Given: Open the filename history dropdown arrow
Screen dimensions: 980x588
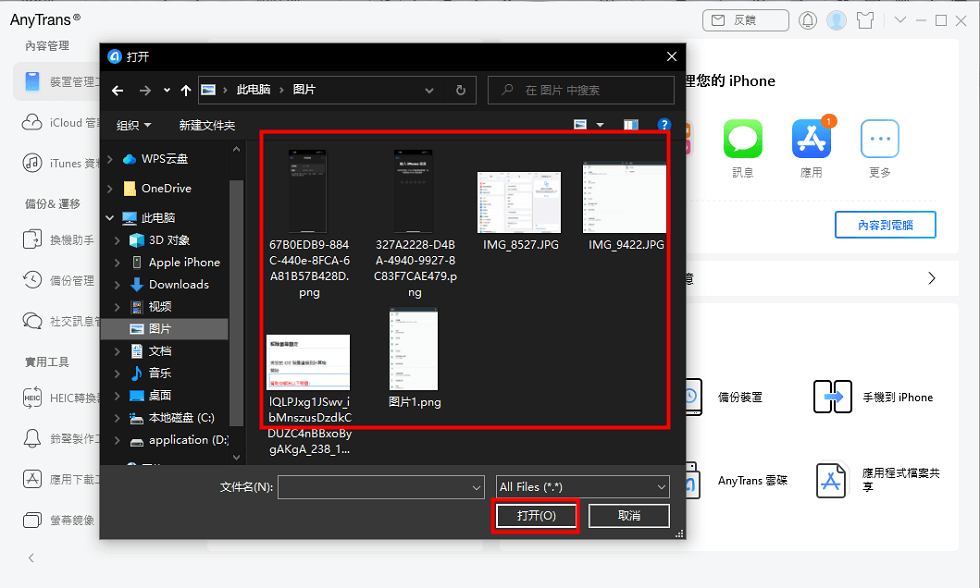Looking at the screenshot, I should (477, 487).
